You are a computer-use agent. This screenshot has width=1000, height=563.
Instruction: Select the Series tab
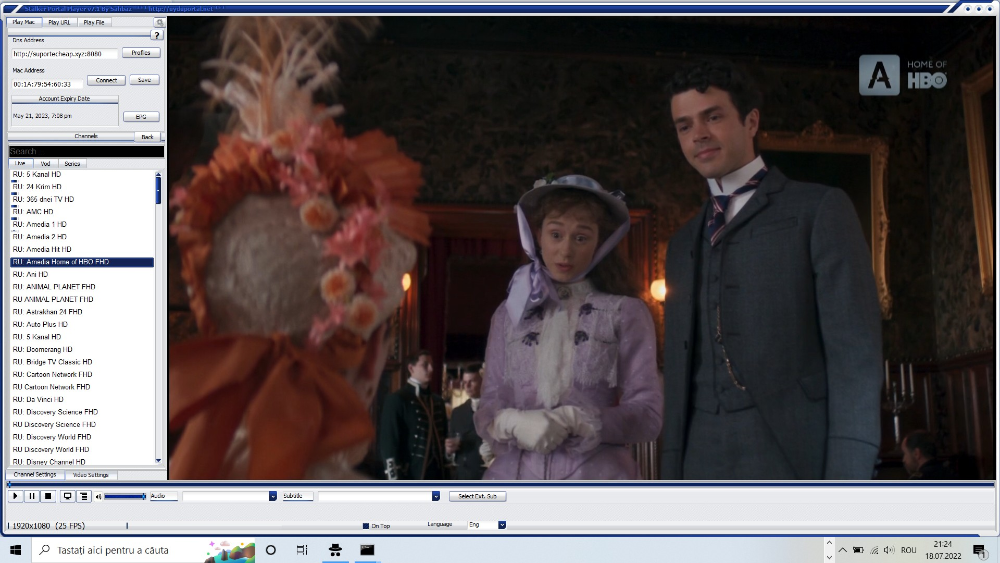point(72,164)
